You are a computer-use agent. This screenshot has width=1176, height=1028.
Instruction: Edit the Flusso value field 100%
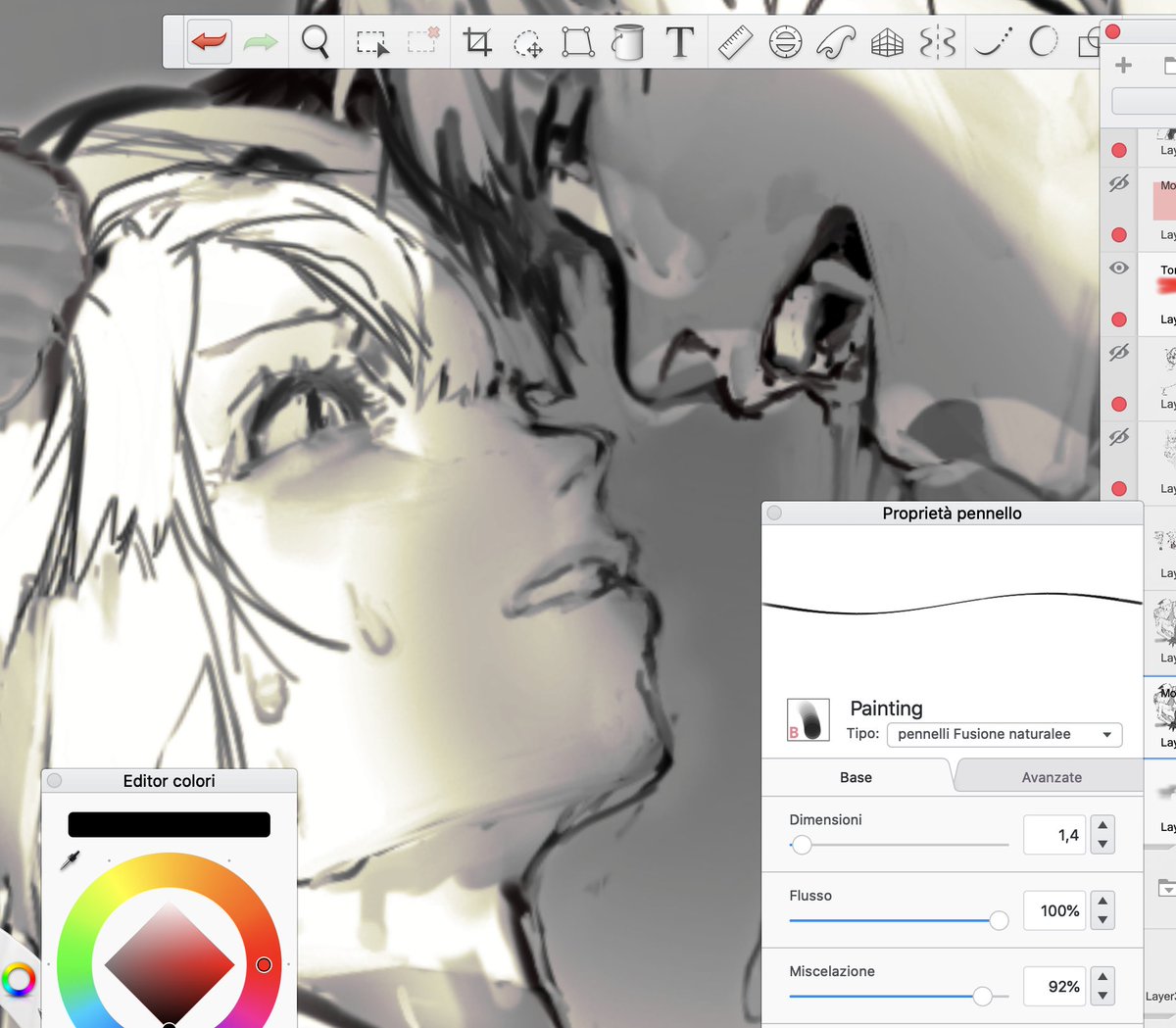1053,910
